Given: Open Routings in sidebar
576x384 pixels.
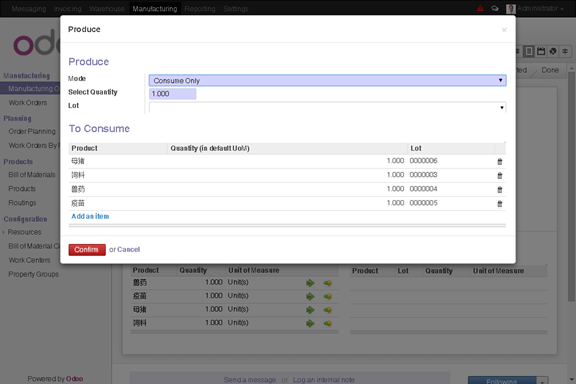Looking at the screenshot, I should pos(22,203).
